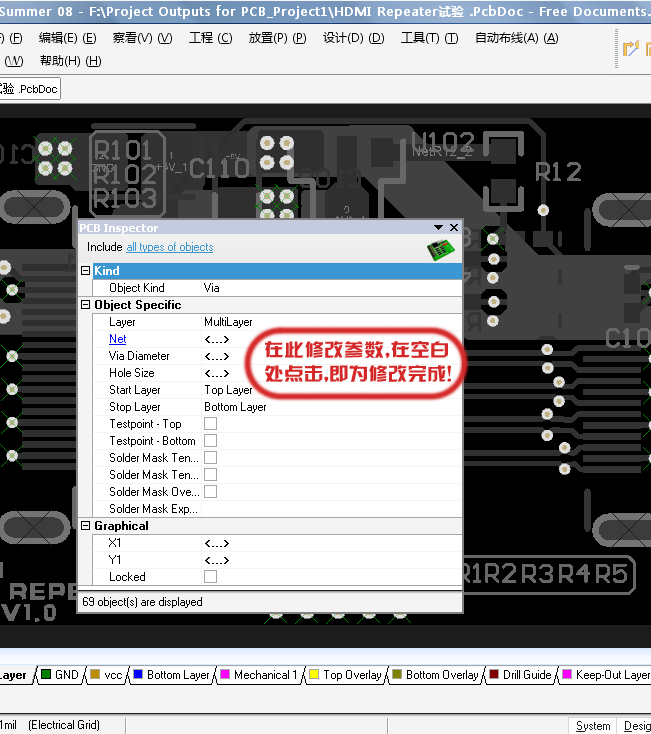The width and height of the screenshot is (651, 734).
Task: Switch to the Bottom Overlay layer tab
Action: pyautogui.click(x=436, y=675)
